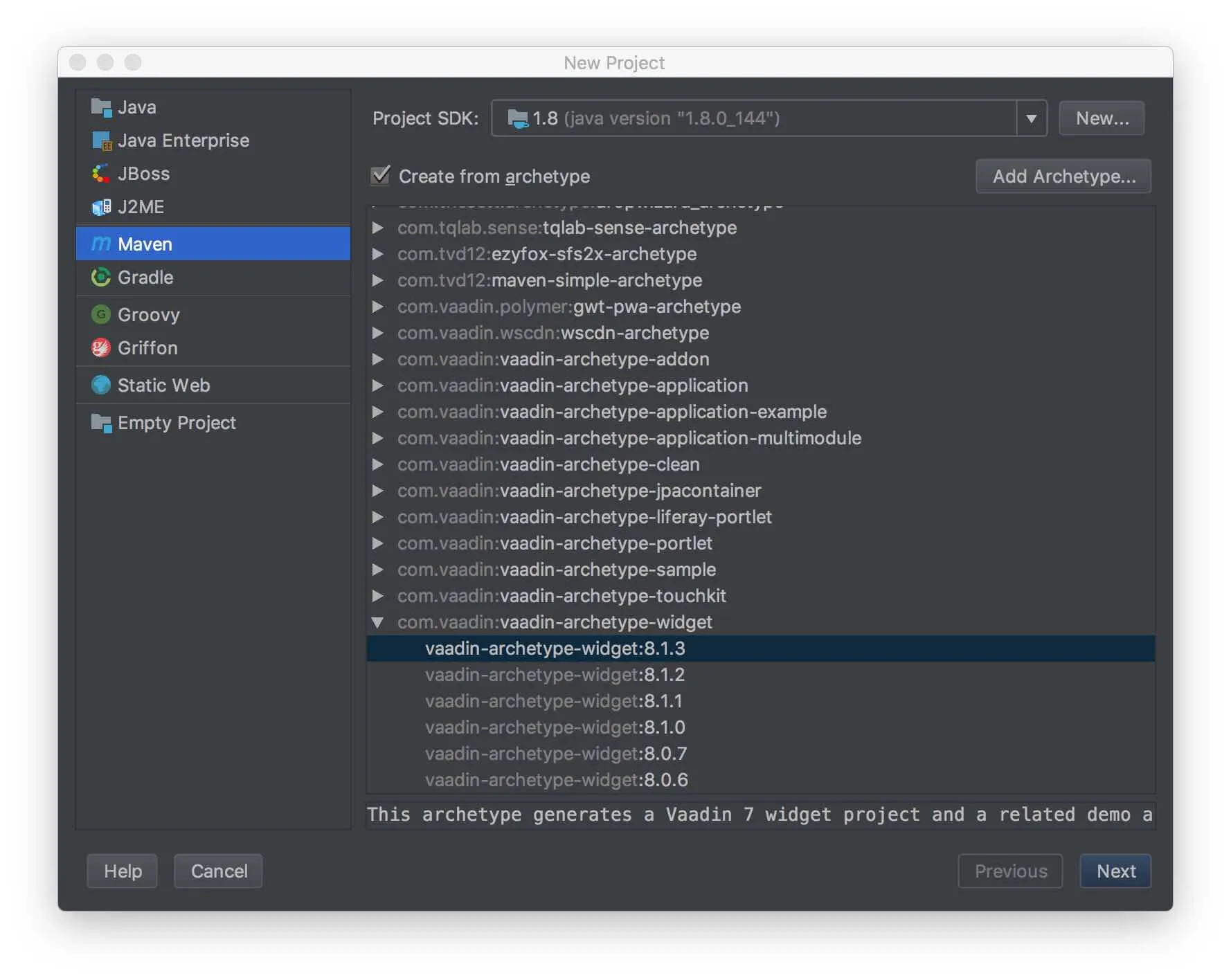Expand vaadin-archetype-sample tree node
The image size is (1231, 980).
click(377, 570)
